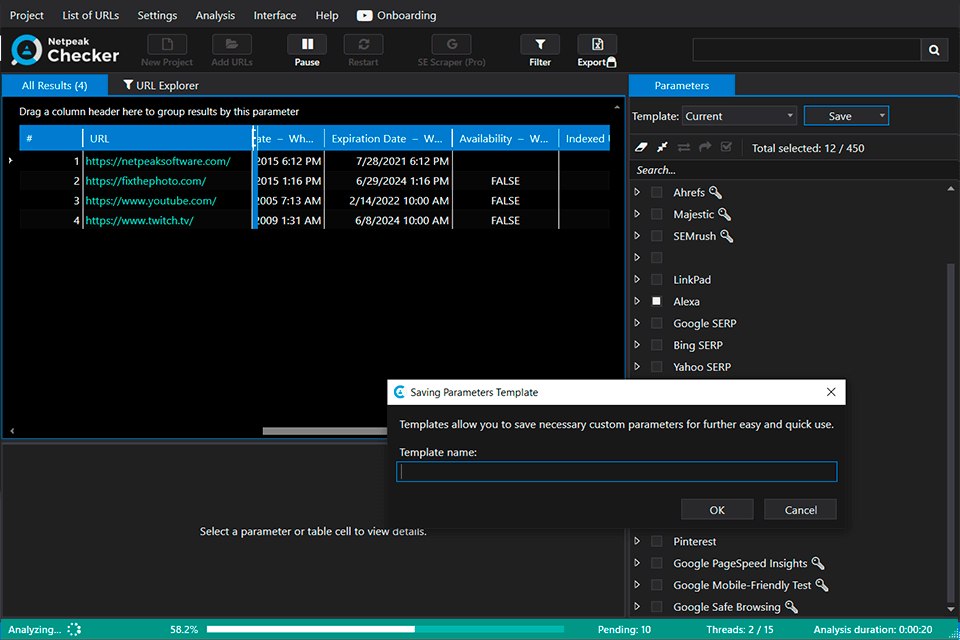The width and height of the screenshot is (960, 640).
Task: Click the pin icon in Parameters toolbar
Action: click(662, 148)
